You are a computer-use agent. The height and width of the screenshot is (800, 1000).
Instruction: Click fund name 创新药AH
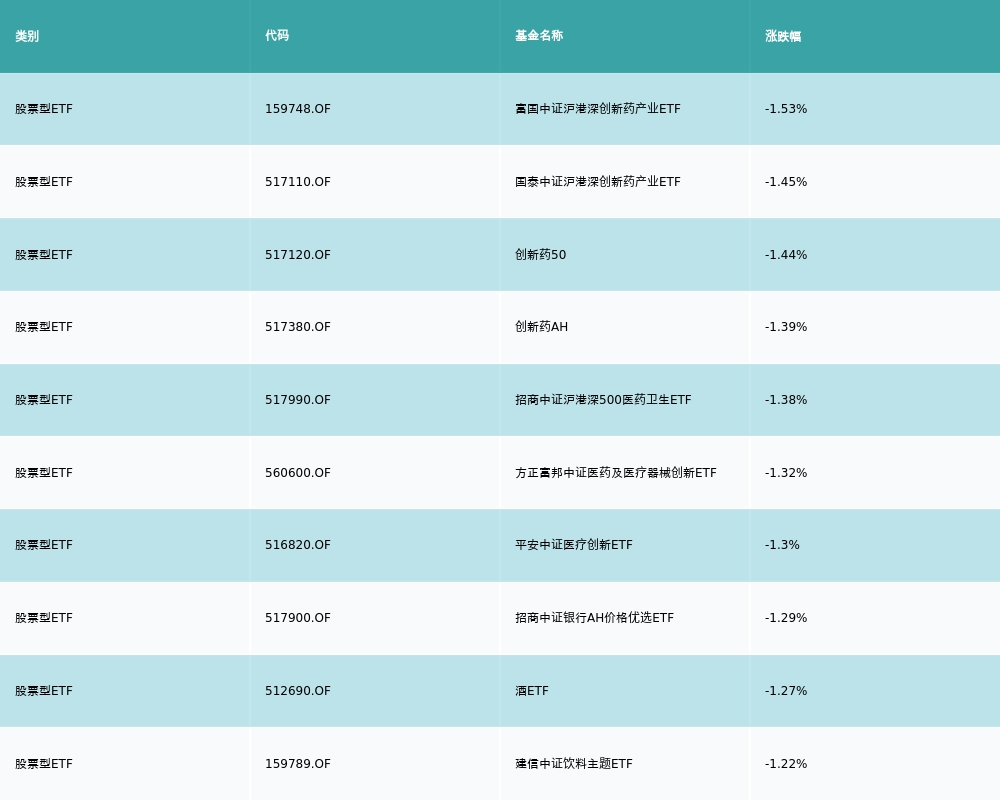541,327
